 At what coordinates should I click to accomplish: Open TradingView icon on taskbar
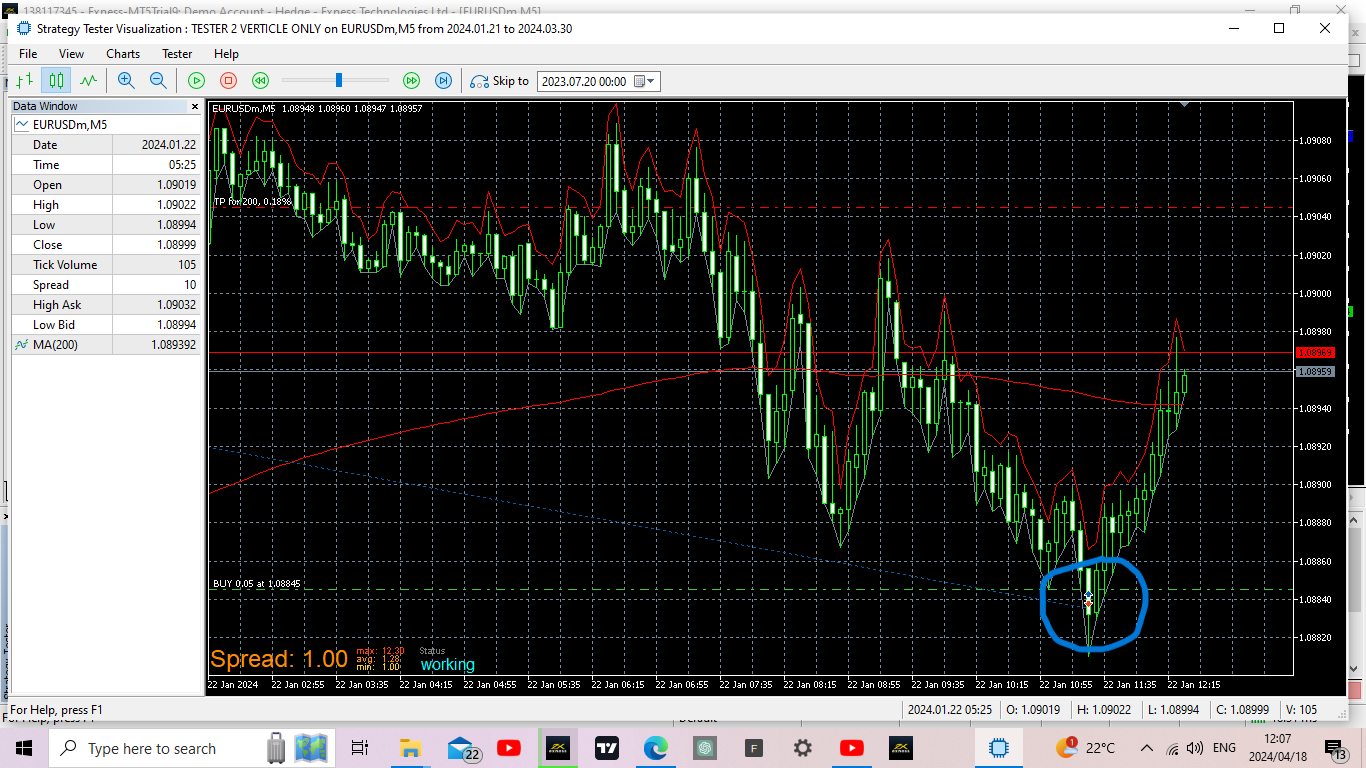point(606,748)
